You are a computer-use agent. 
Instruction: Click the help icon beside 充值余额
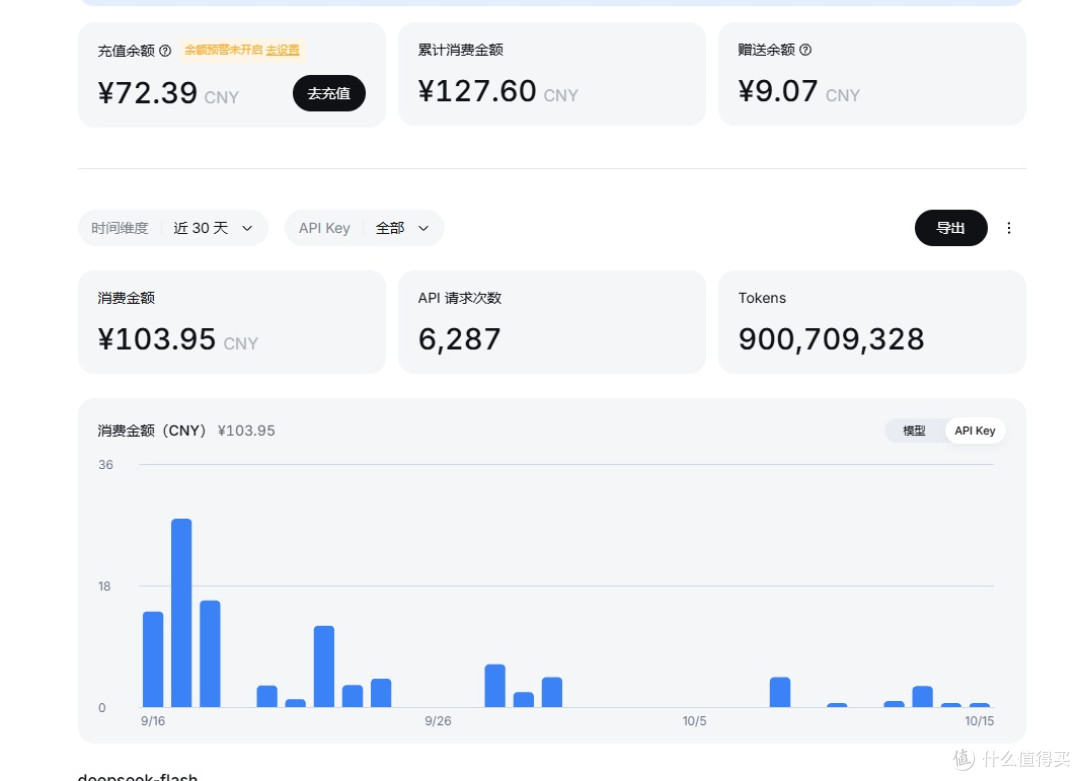click(x=165, y=50)
